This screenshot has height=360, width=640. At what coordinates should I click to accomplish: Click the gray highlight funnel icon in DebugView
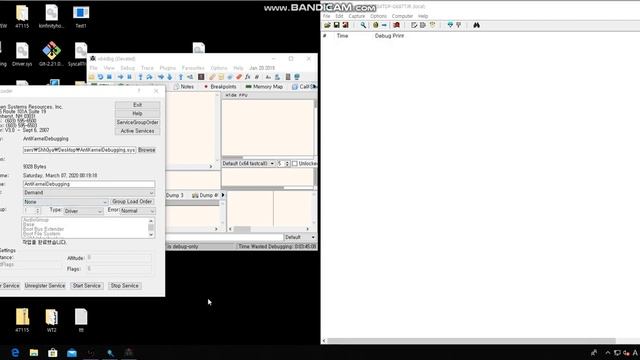(x=458, y=25)
